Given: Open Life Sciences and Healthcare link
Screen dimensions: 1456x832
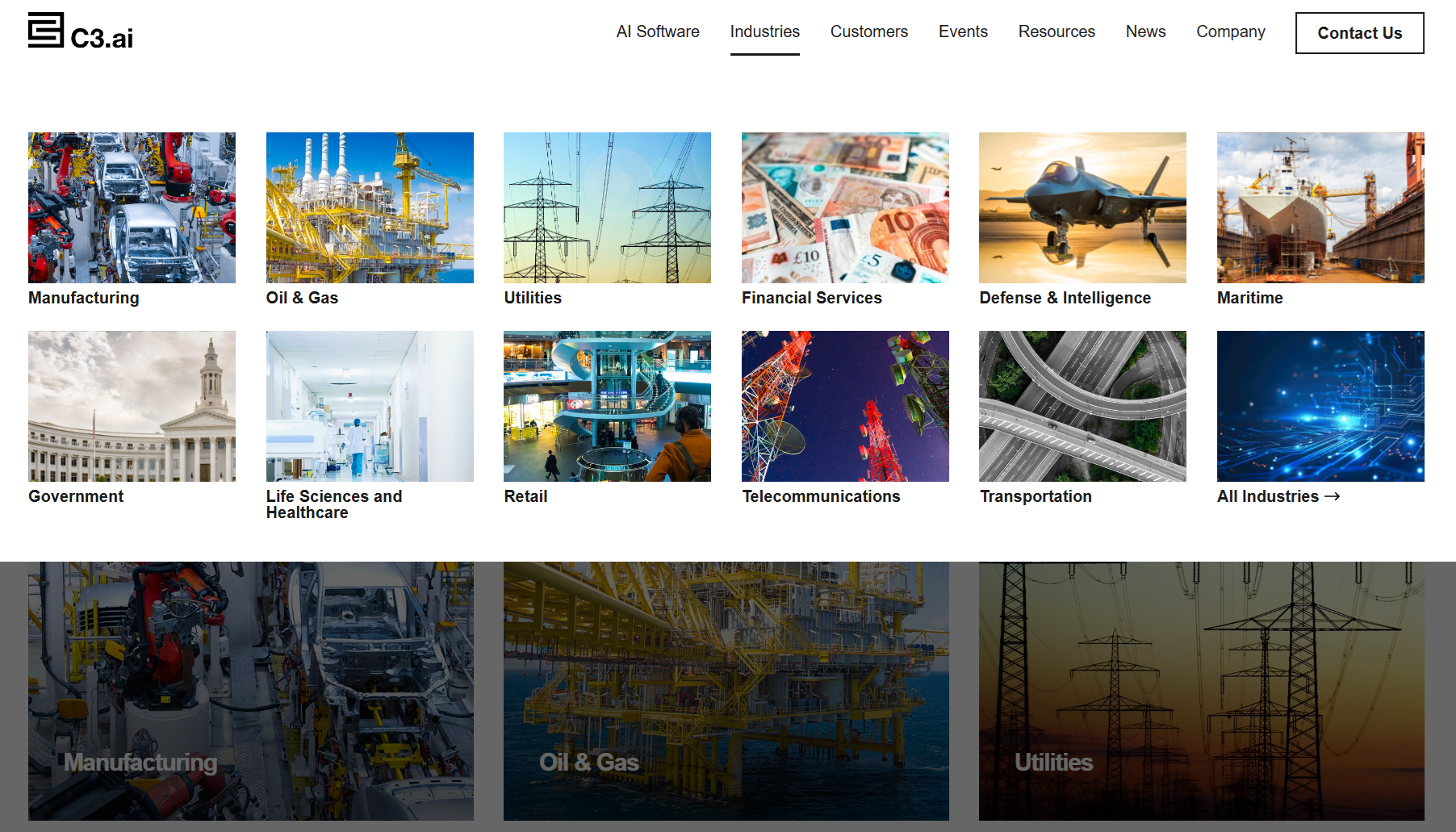Looking at the screenshot, I should [x=333, y=504].
